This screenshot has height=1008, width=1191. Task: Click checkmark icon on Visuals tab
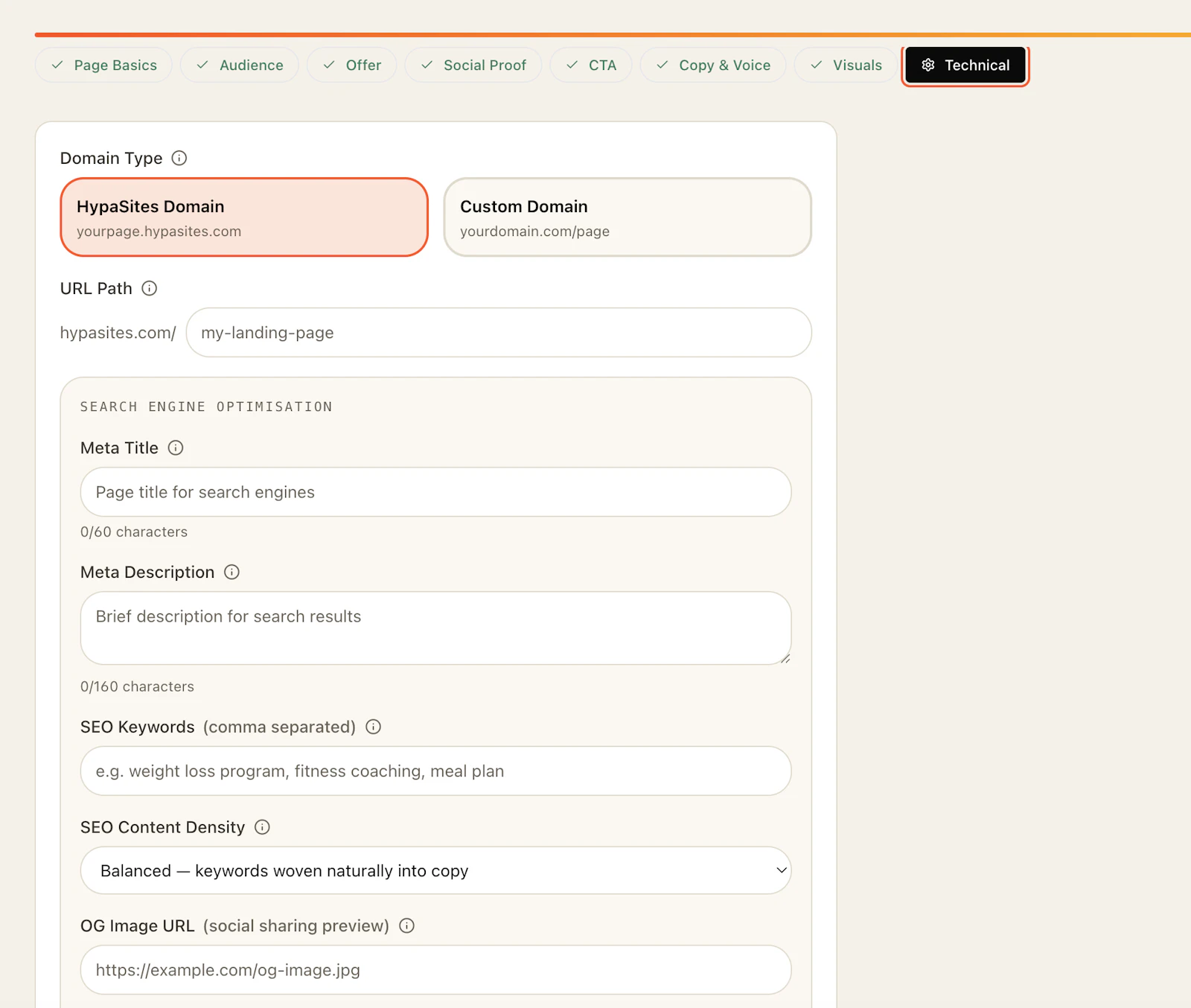point(817,65)
